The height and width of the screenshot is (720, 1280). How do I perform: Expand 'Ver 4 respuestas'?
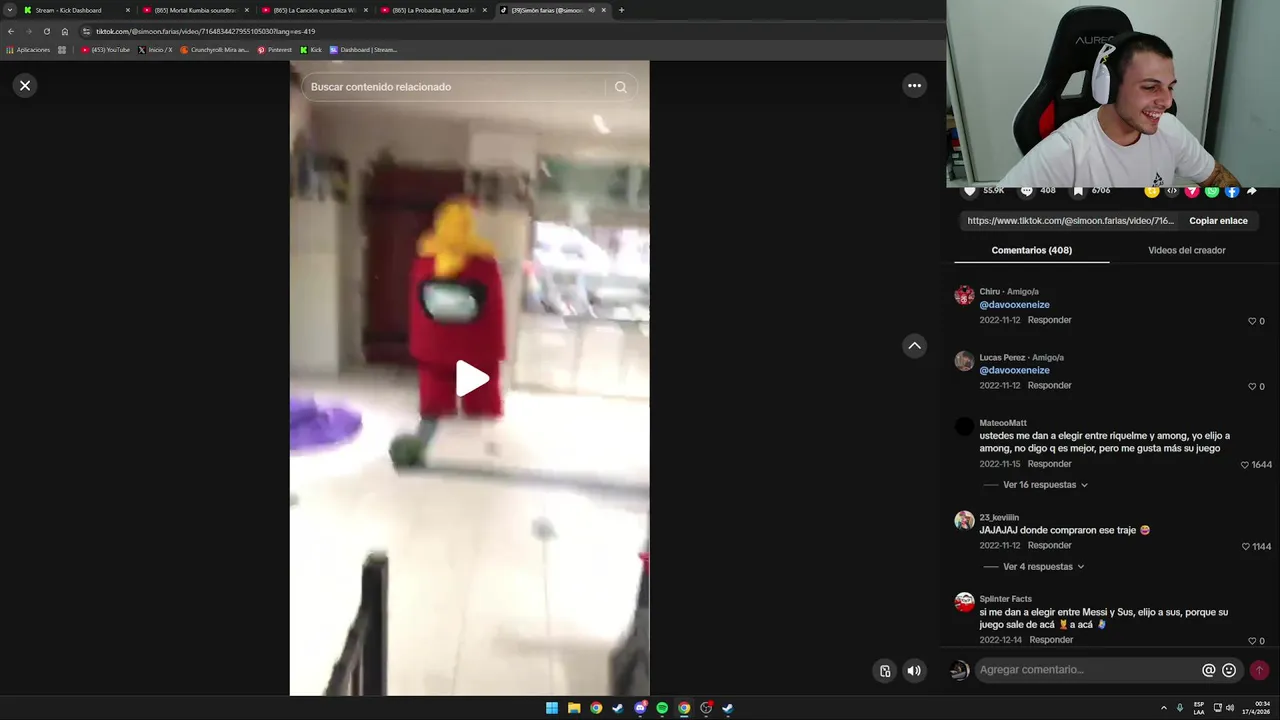(x=1043, y=567)
